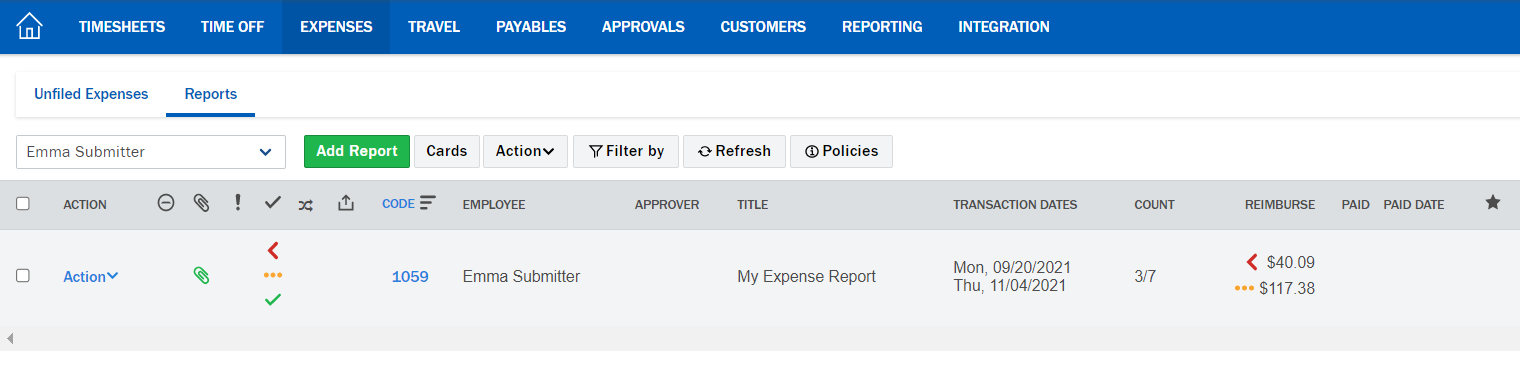Open report code 1059 link
Screen dimensions: 1520x365
tap(410, 277)
